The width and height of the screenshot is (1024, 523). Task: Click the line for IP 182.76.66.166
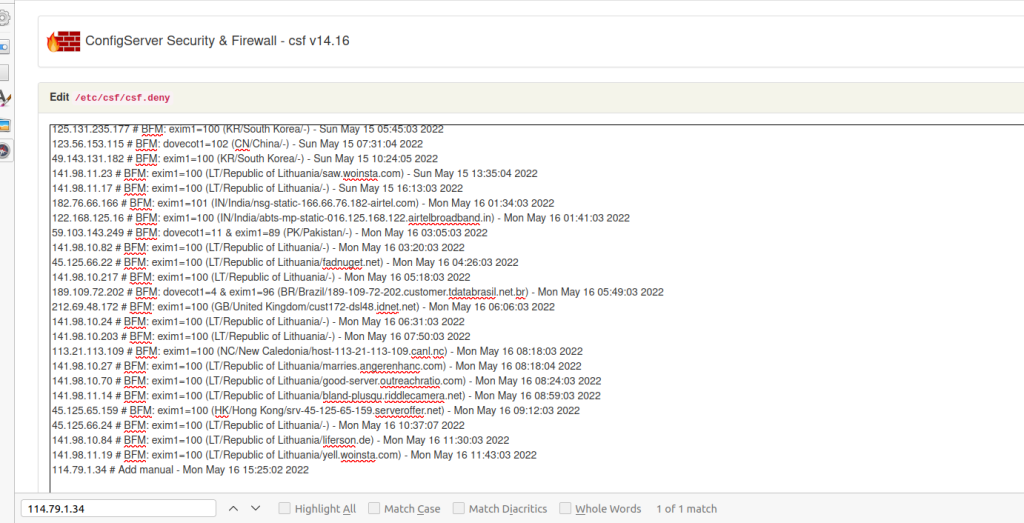tap(303, 203)
